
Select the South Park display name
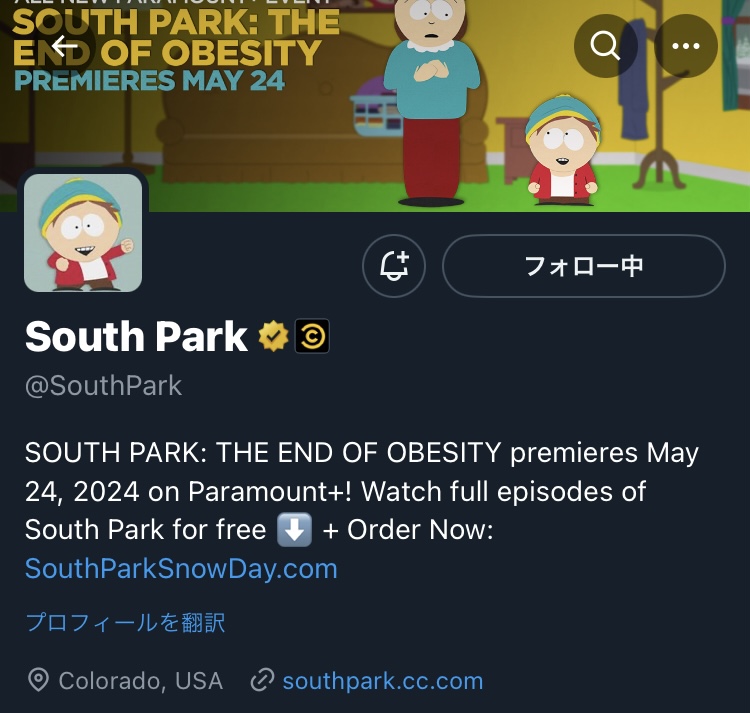click(x=136, y=336)
